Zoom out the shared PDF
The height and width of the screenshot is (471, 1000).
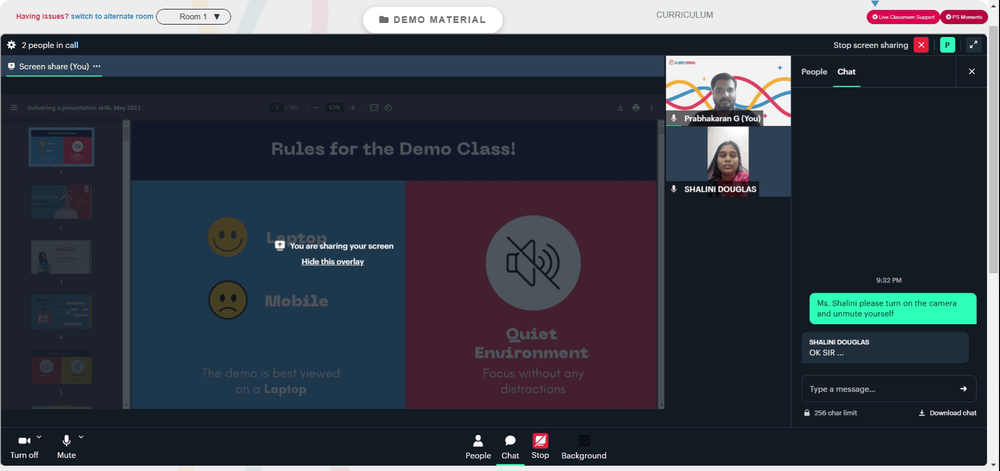(x=316, y=108)
